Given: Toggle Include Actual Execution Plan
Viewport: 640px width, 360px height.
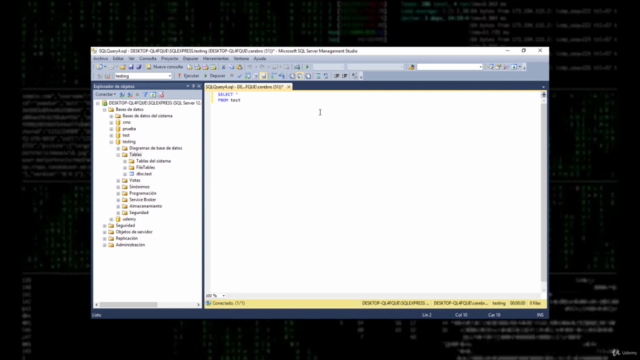Looking at the screenshot, I should tap(274, 76).
